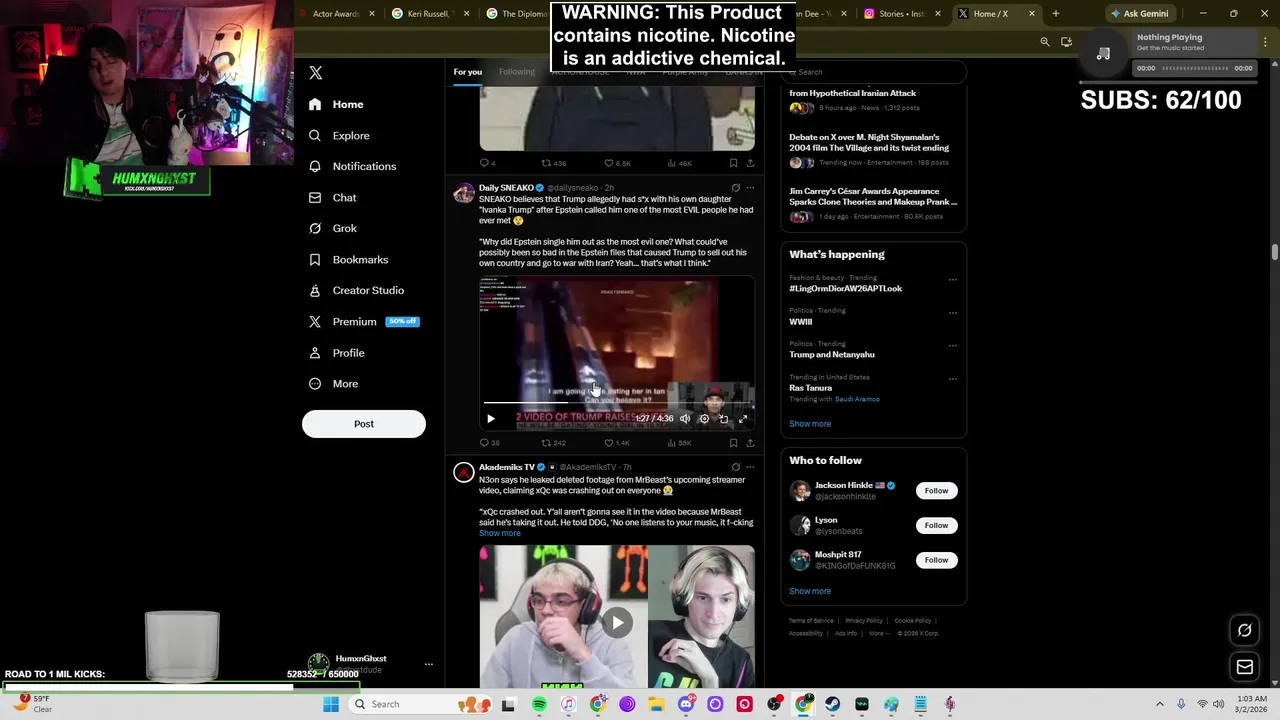Switch to the For you tab
Viewport: 1280px width, 720px height.
467,72
